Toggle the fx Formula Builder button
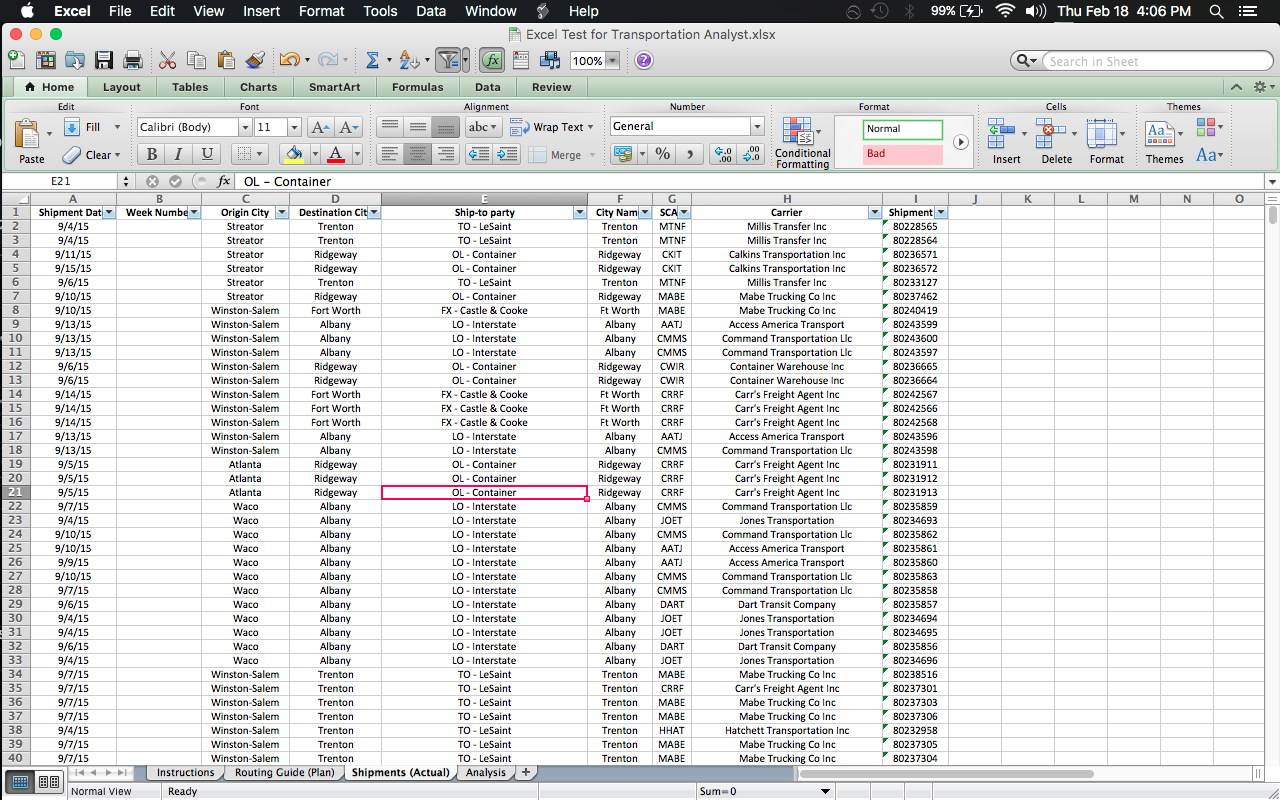Image resolution: width=1280 pixels, height=800 pixels. 491,60
